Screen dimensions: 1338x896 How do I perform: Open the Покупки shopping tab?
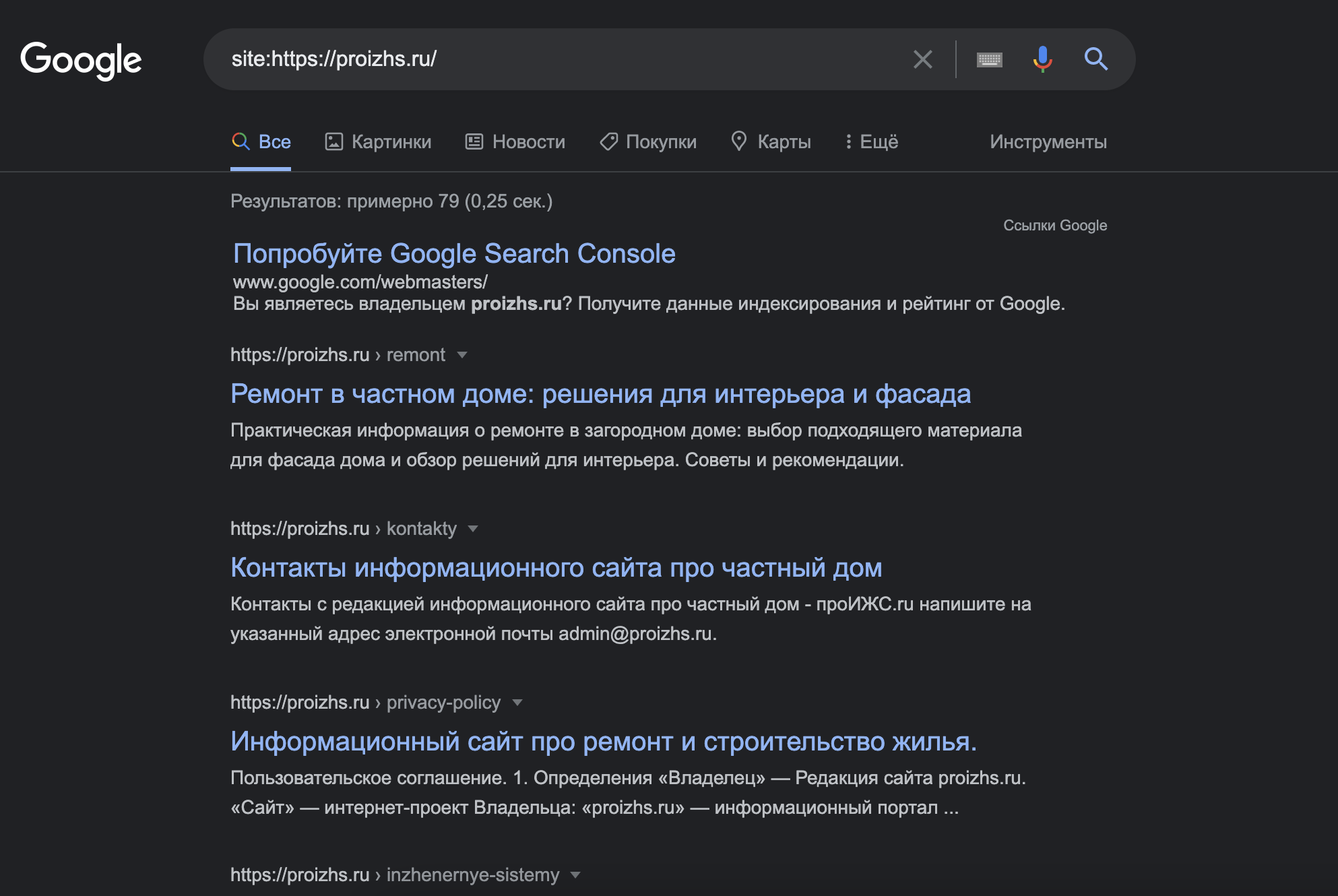pos(648,141)
